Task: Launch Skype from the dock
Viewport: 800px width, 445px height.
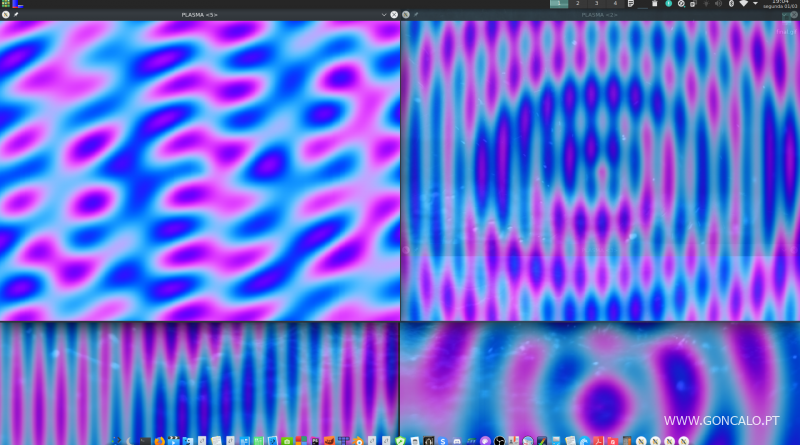Action: tap(443, 440)
